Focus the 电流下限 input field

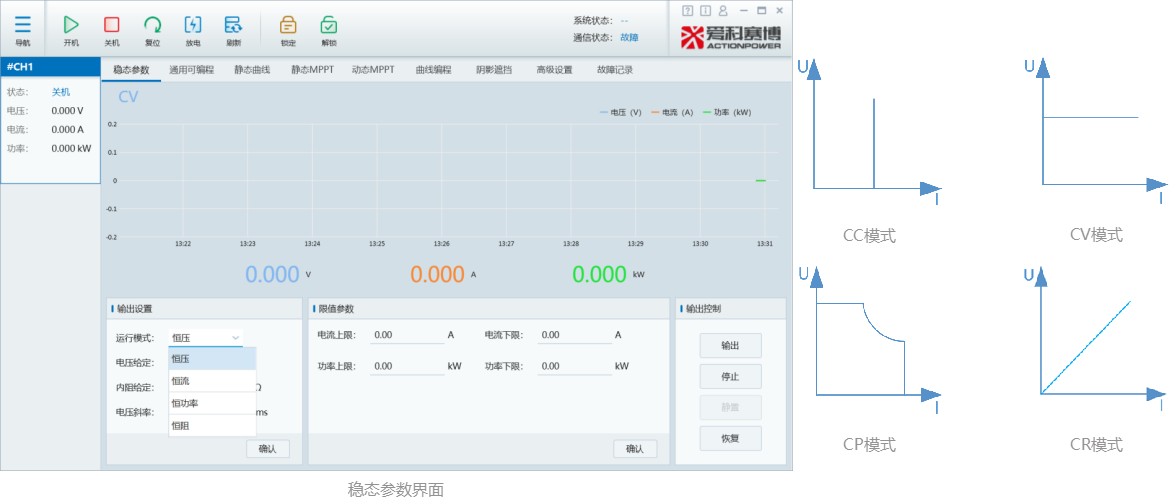pos(574,335)
